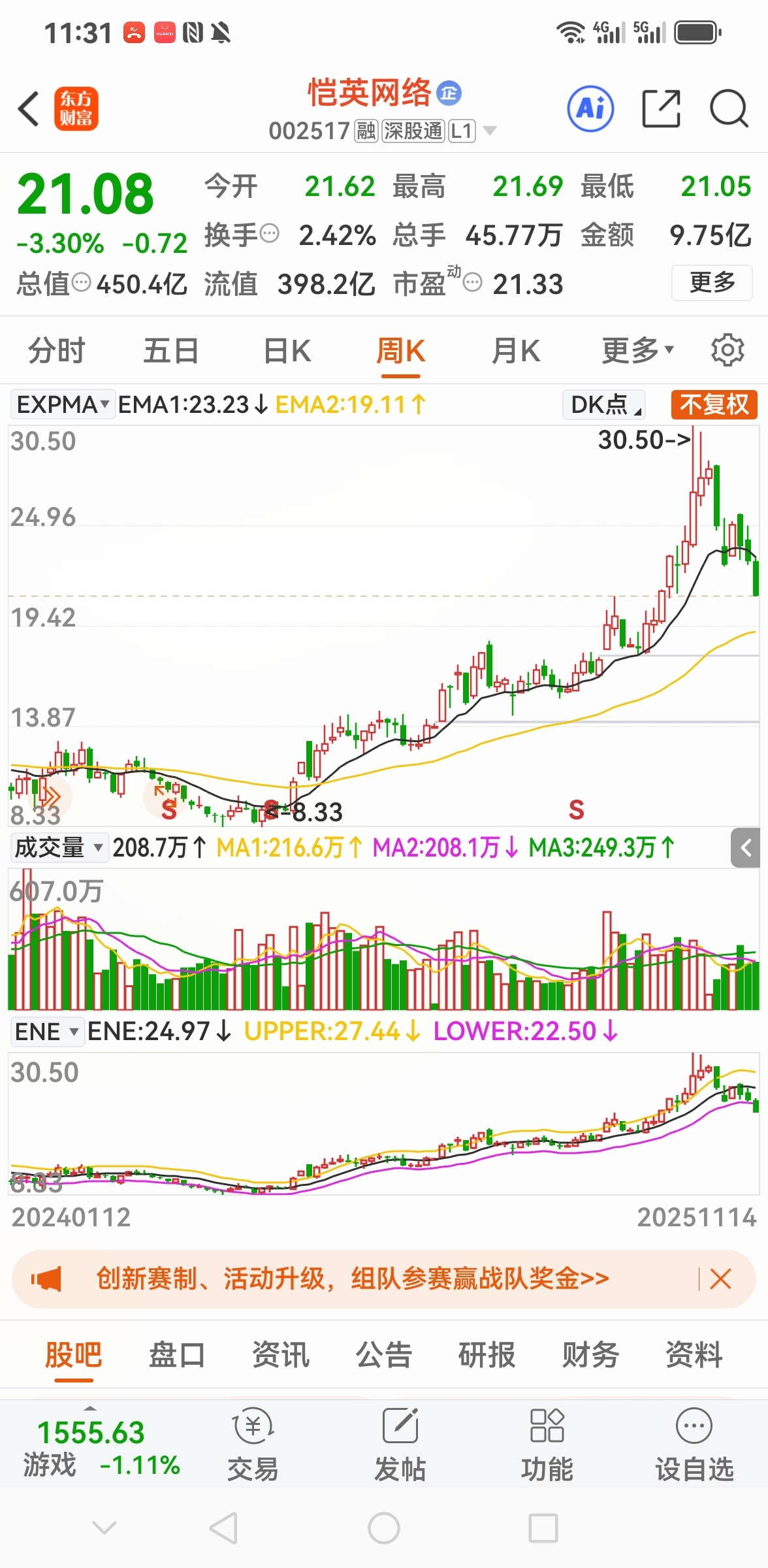The image size is (768, 1568).
Task: Open the 股吧 tab
Action: point(73,1354)
